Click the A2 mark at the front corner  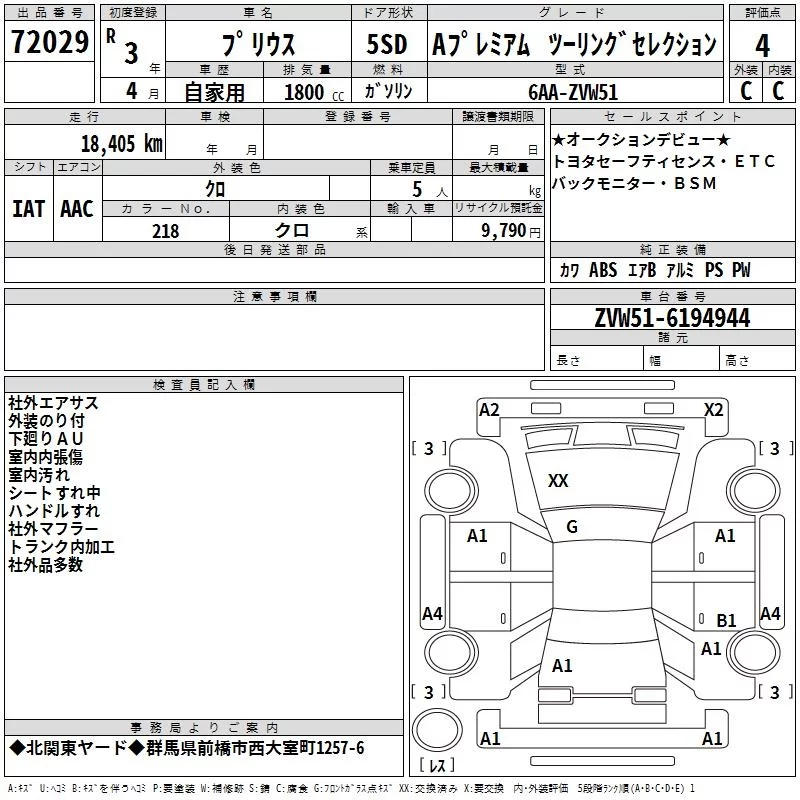489,410
